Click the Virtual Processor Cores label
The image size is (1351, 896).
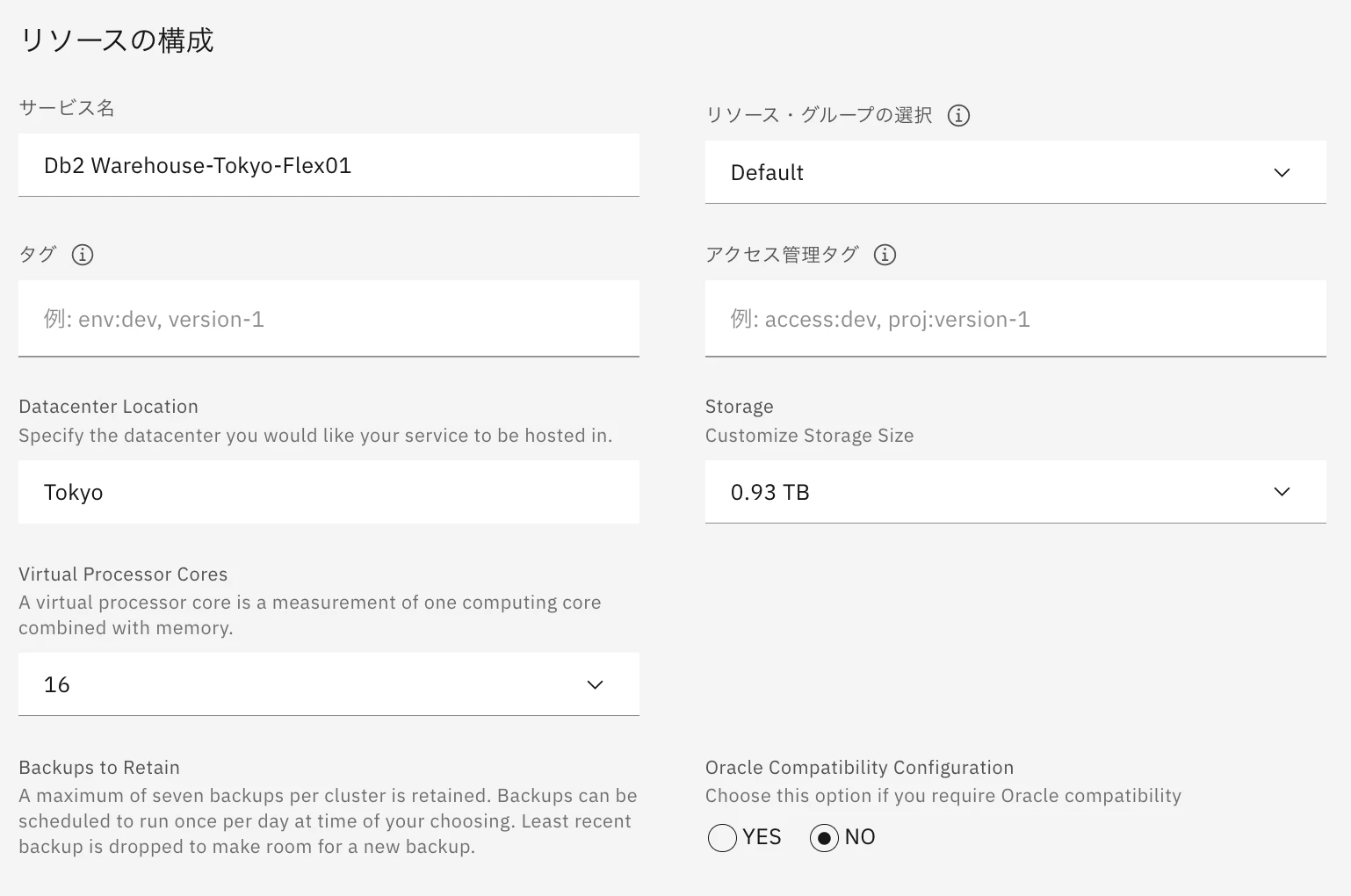[x=123, y=574]
